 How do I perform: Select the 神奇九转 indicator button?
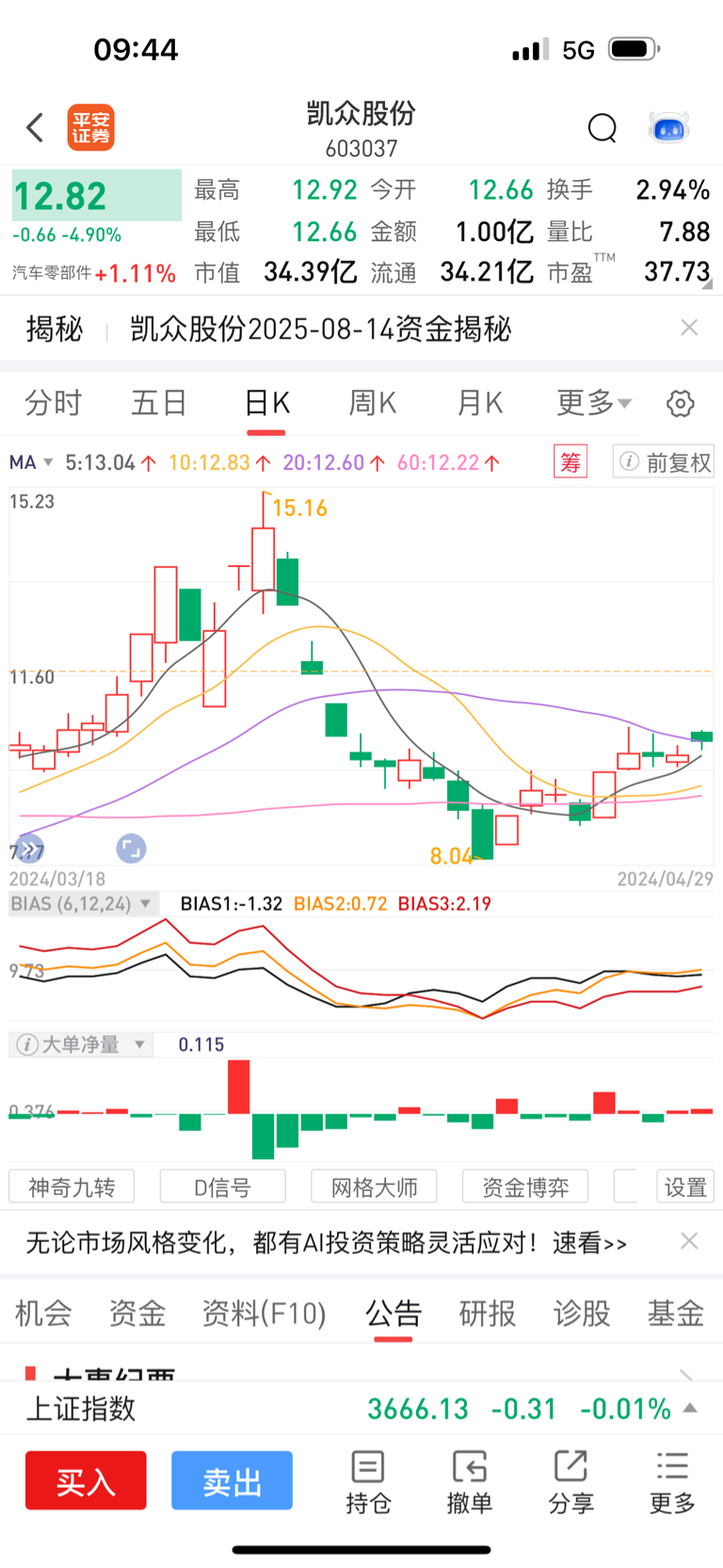[72, 1187]
